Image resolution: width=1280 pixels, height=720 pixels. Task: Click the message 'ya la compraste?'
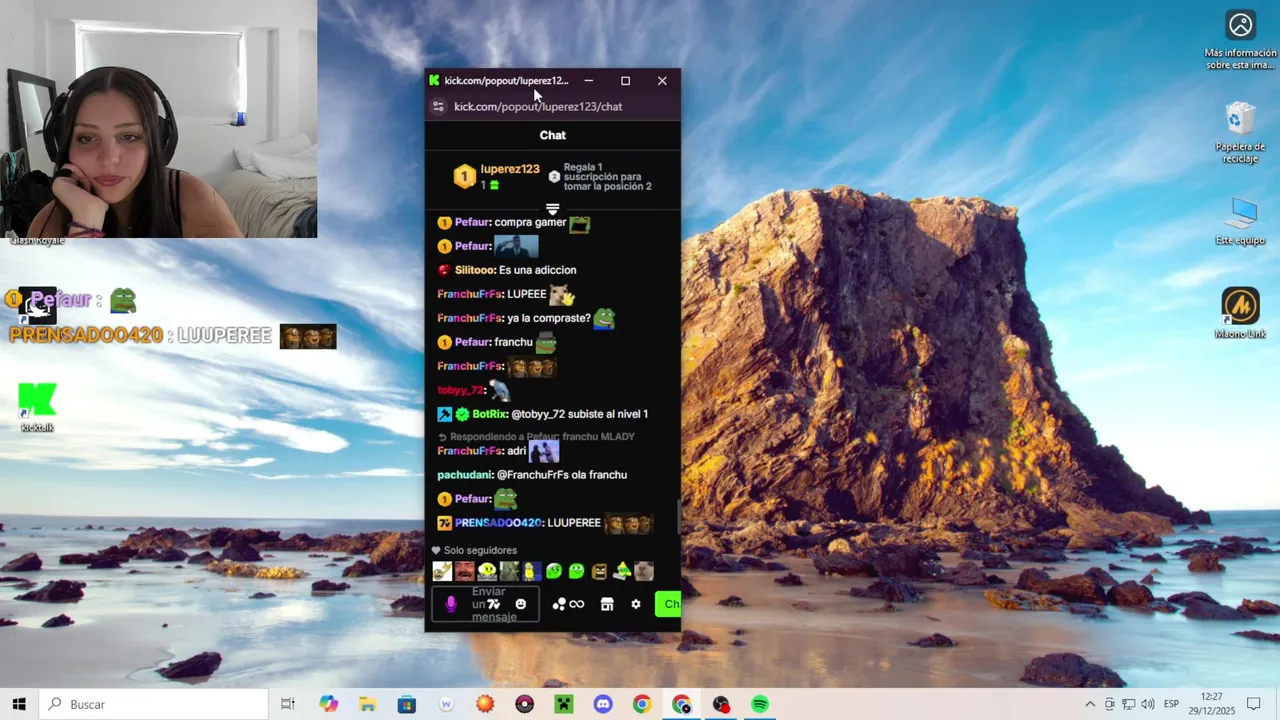tap(548, 318)
